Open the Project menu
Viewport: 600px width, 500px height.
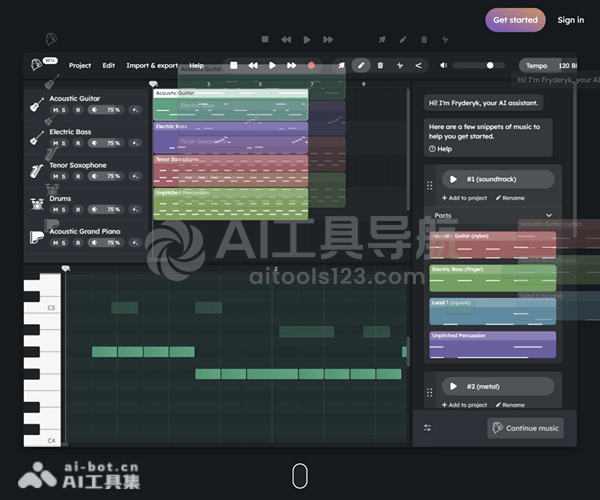click(x=80, y=65)
